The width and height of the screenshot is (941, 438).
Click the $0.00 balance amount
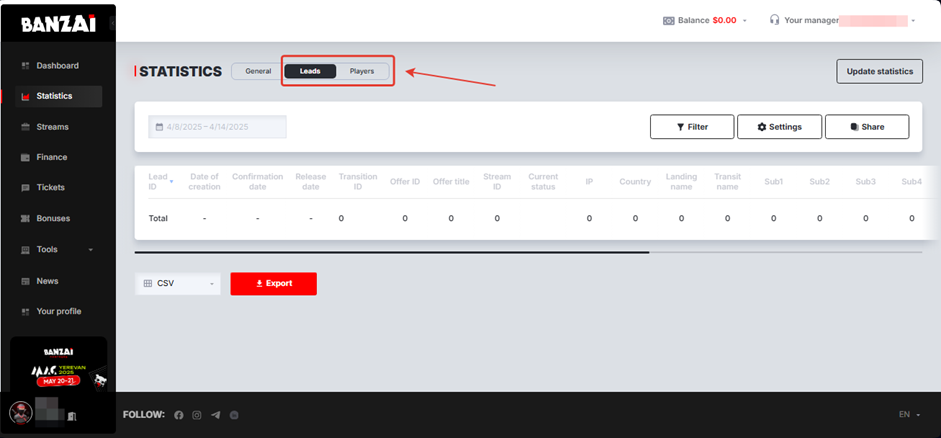(x=724, y=20)
